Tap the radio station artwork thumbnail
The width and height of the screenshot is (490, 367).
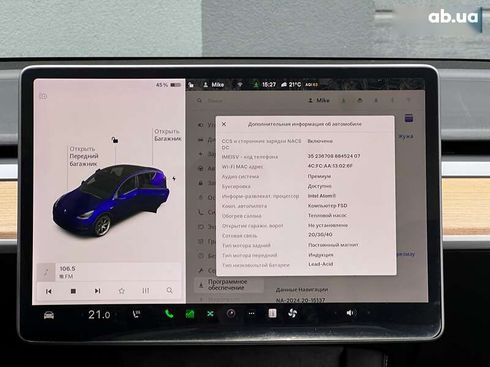pyautogui.click(x=46, y=272)
